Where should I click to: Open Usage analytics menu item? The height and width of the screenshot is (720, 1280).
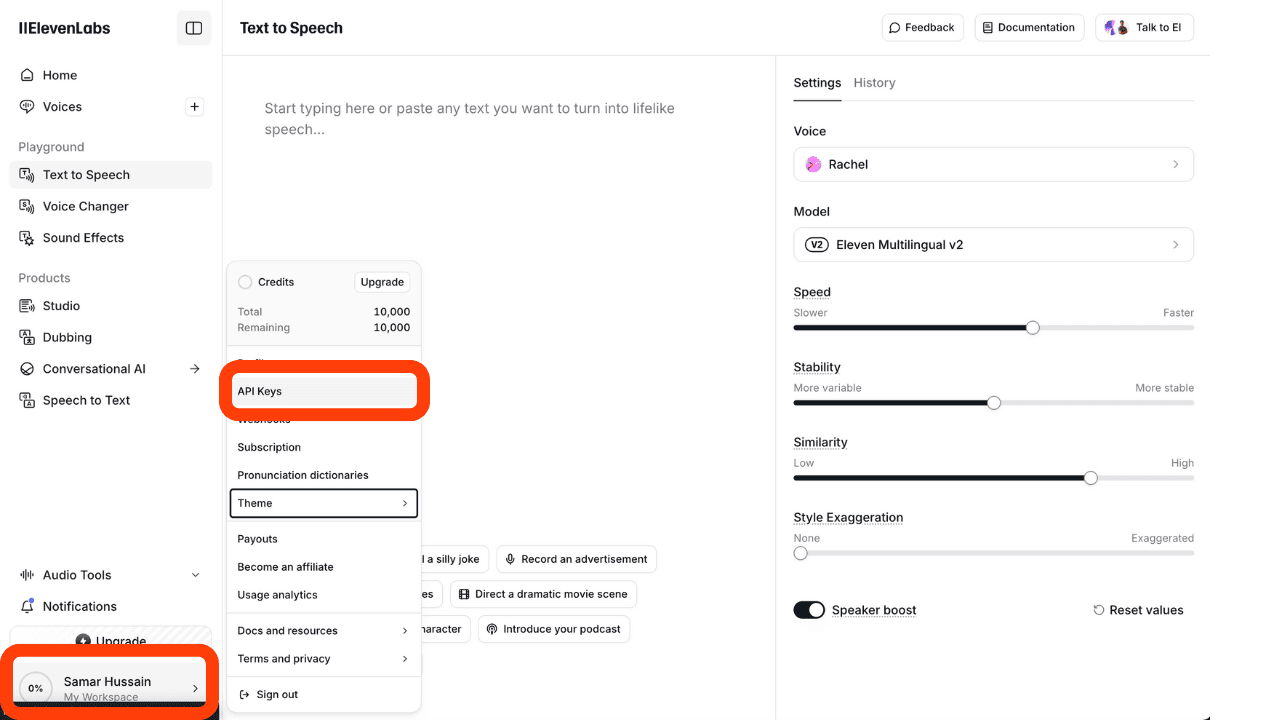[x=323, y=595]
